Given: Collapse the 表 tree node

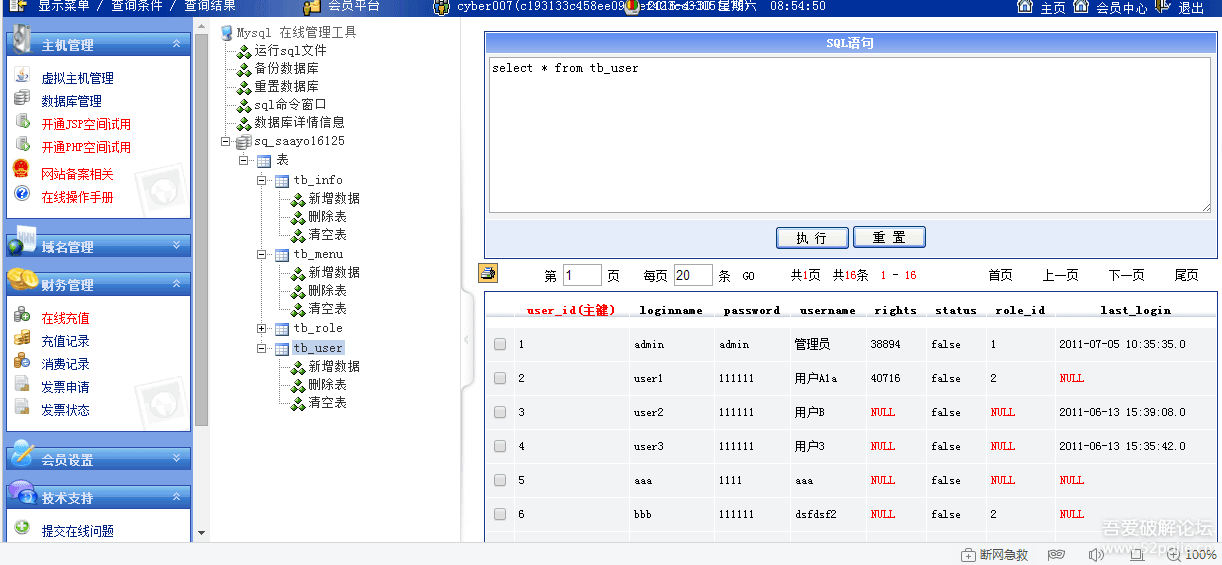Looking at the screenshot, I should pyautogui.click(x=243, y=160).
